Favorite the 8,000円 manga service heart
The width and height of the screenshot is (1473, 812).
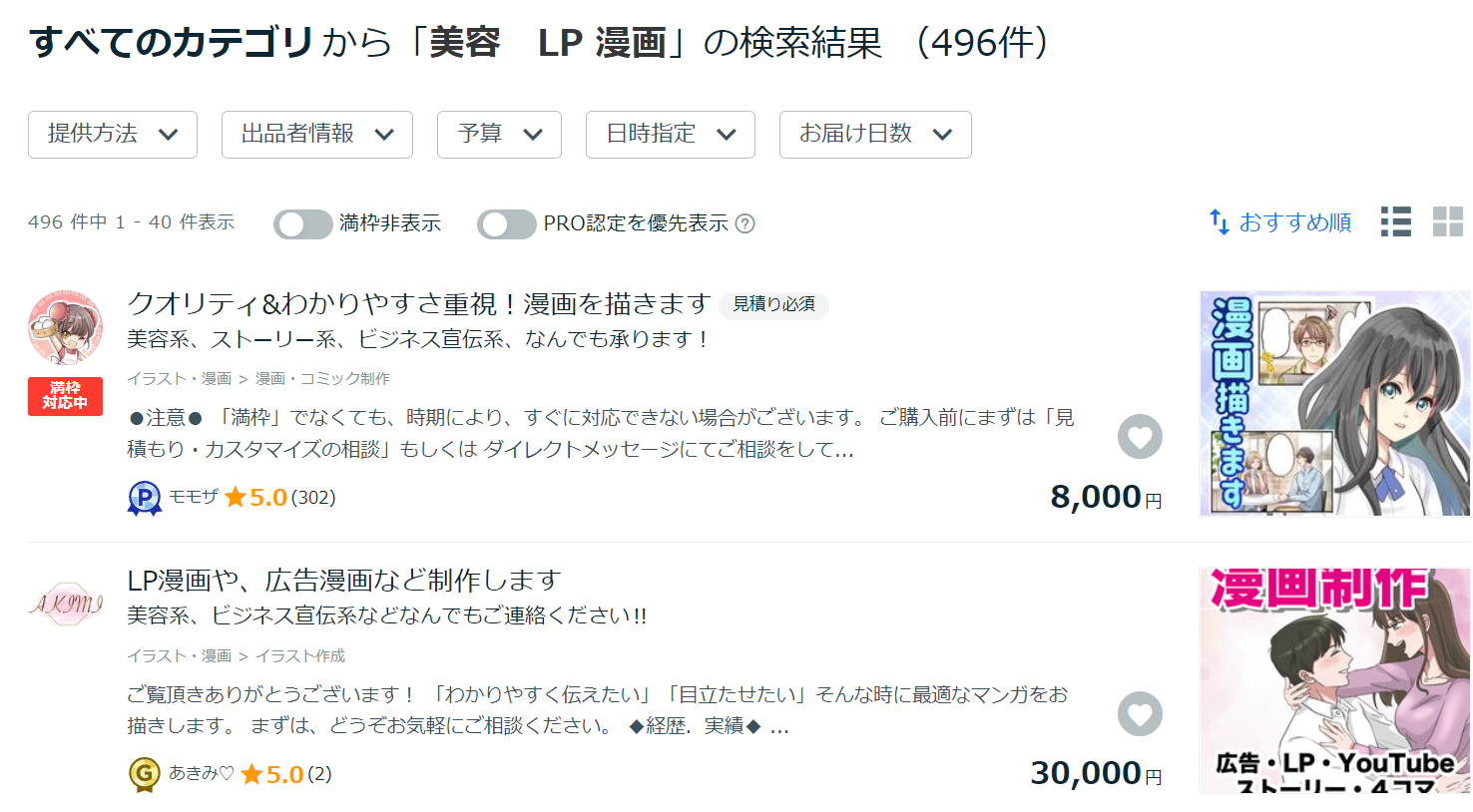[x=1140, y=437]
